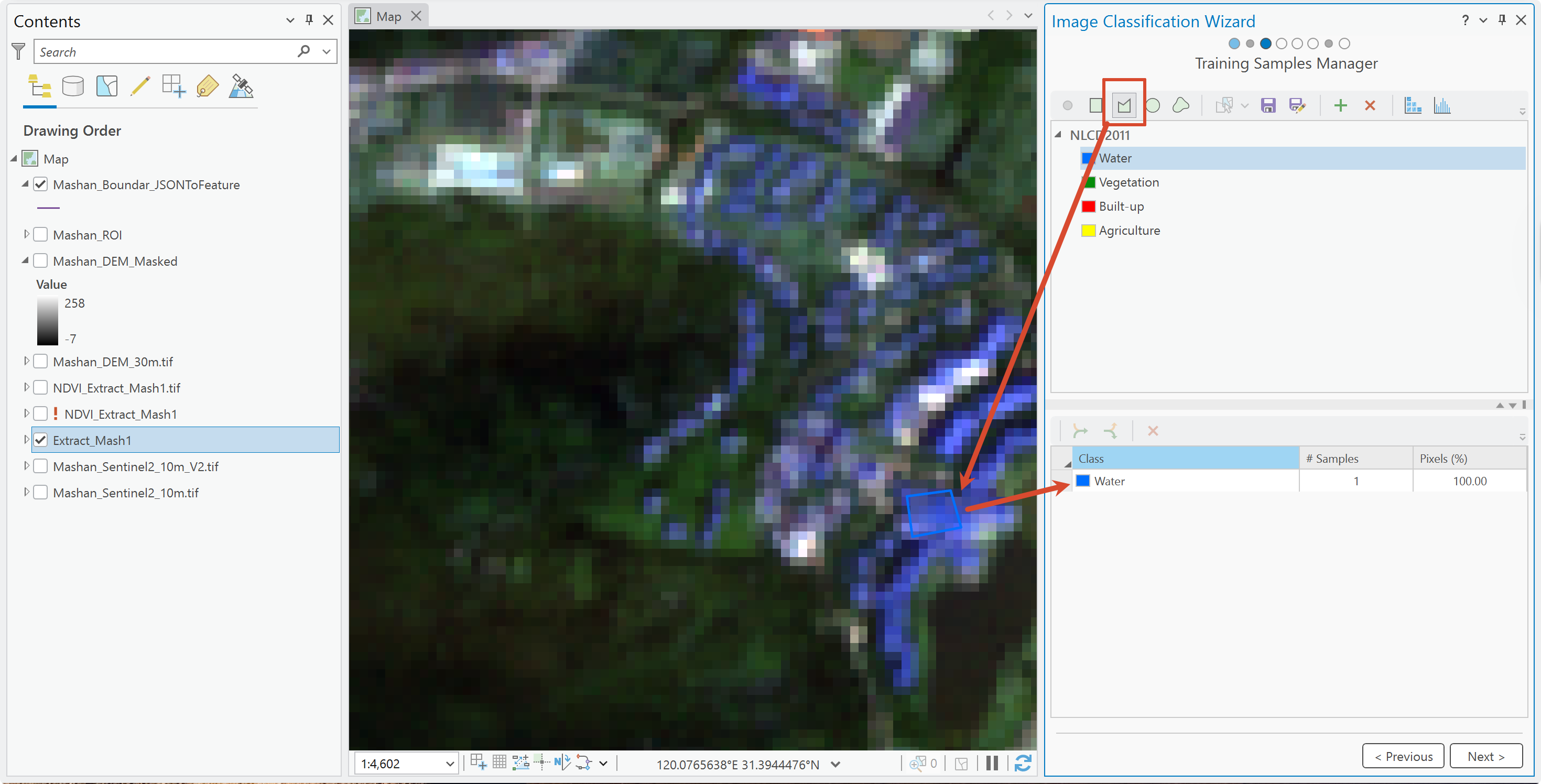Open List By Data Source view

[x=73, y=86]
